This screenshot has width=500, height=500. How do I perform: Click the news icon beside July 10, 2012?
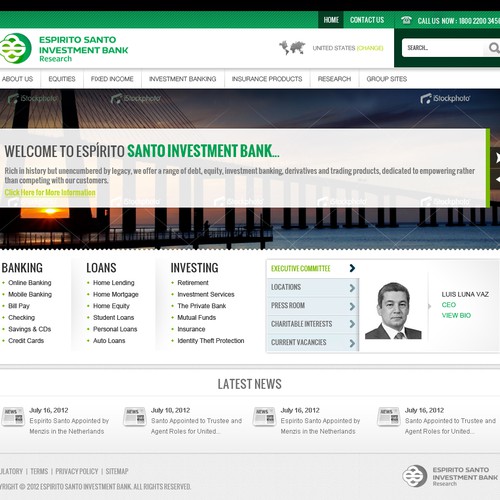coord(135,417)
